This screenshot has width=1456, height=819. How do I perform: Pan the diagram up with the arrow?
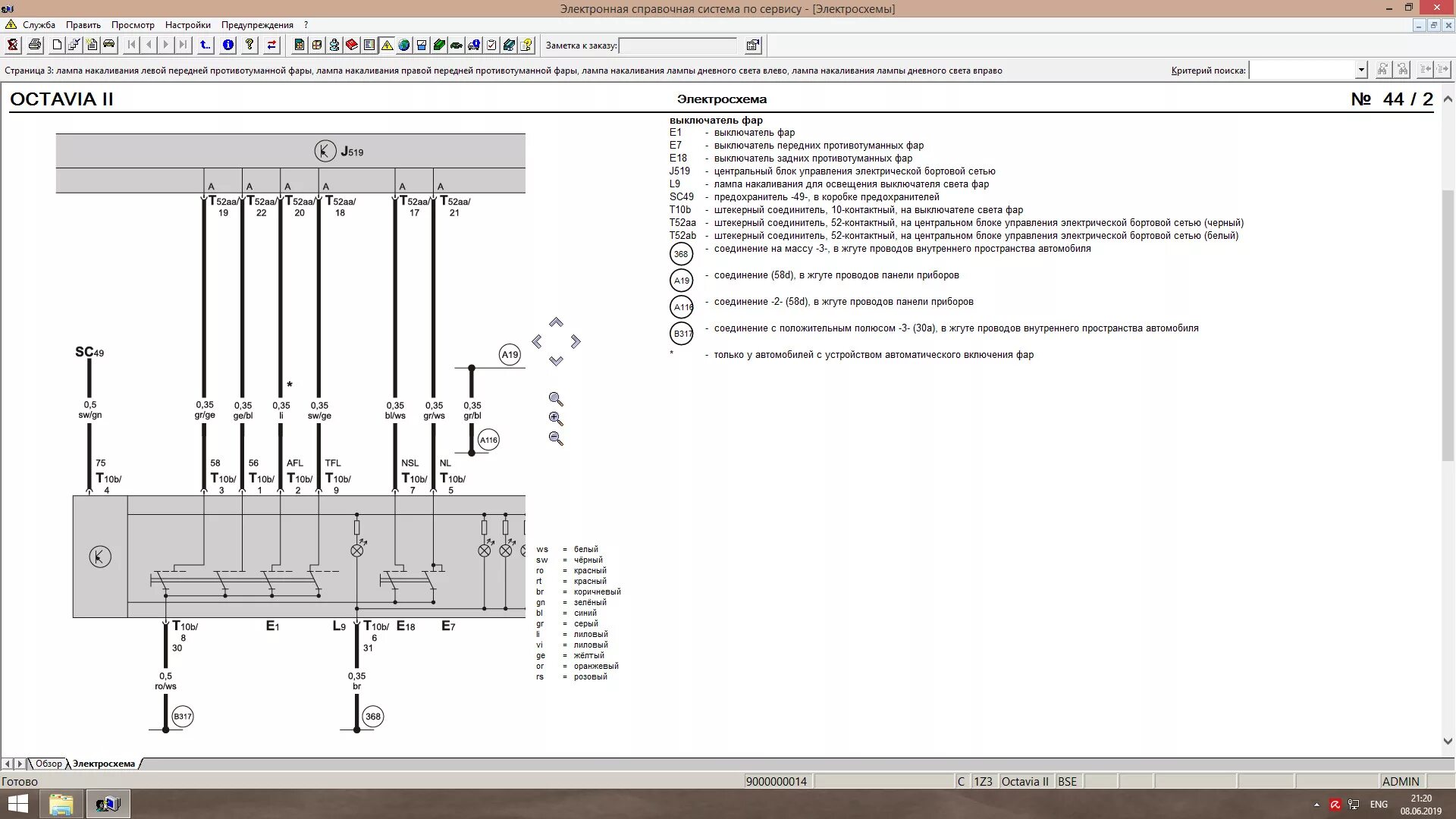[x=556, y=322]
